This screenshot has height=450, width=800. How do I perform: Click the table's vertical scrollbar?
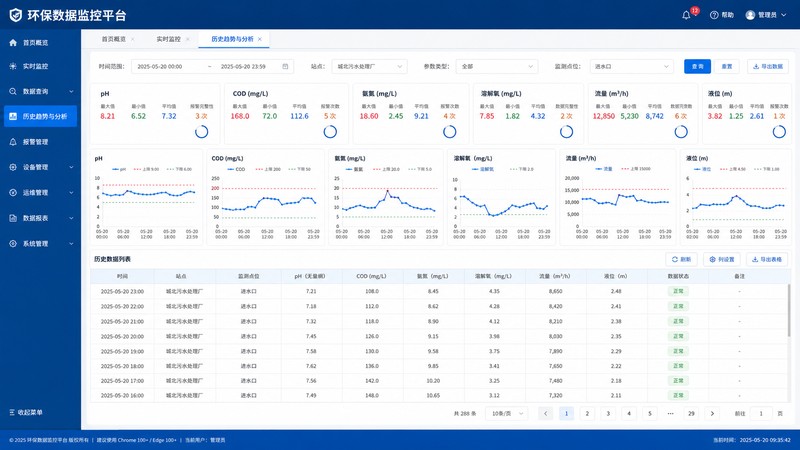[x=789, y=310]
